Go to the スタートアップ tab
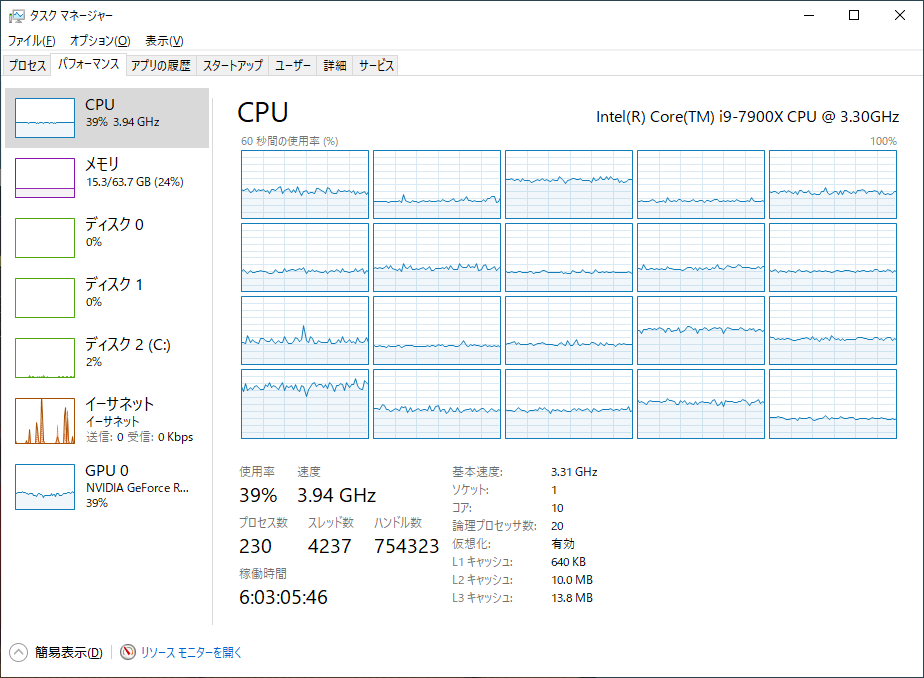Image resolution: width=924 pixels, height=678 pixels. coord(233,66)
